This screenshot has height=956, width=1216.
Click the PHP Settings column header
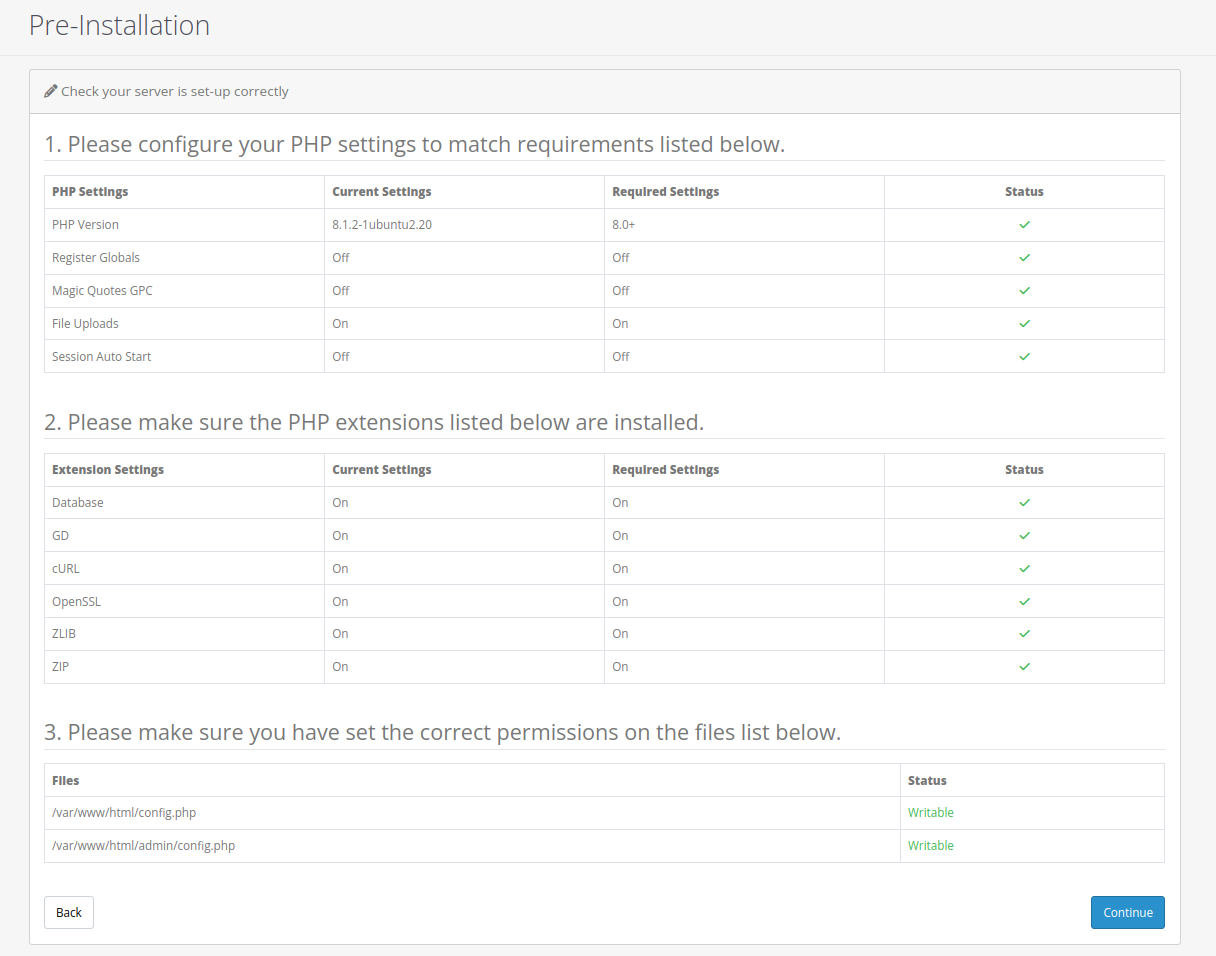(x=90, y=192)
